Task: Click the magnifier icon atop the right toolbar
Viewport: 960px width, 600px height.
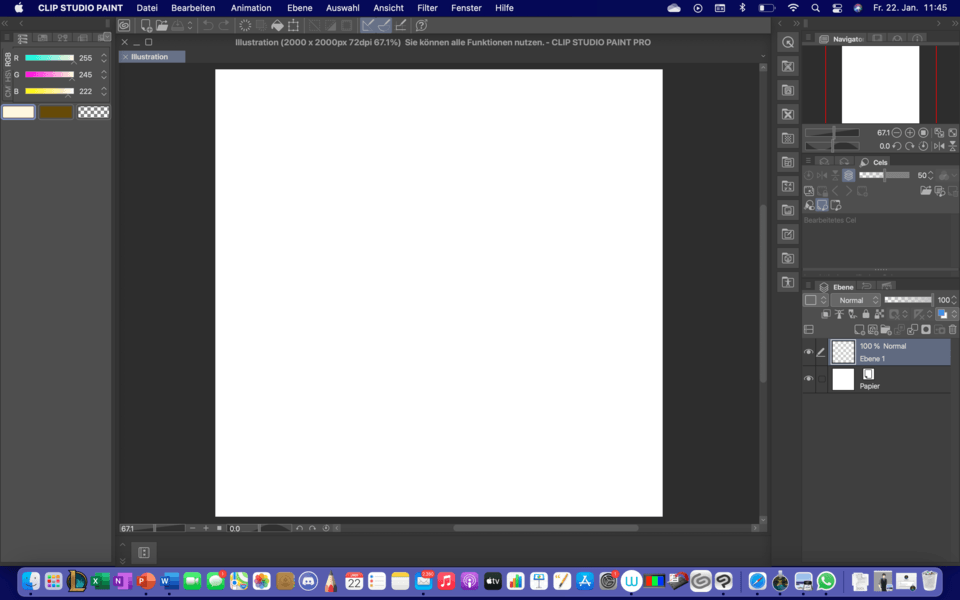Action: click(x=787, y=43)
